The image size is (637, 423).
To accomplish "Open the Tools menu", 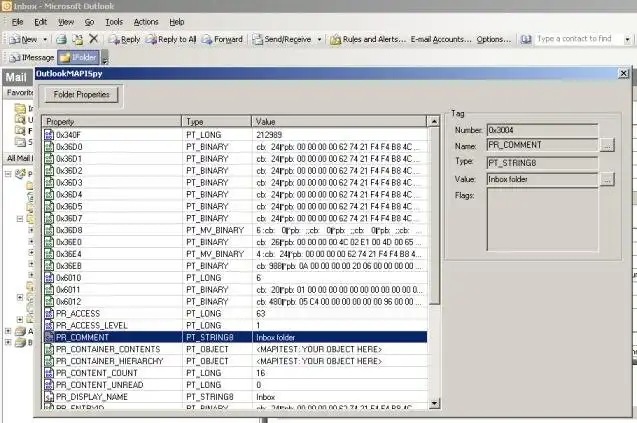I will 114,22.
